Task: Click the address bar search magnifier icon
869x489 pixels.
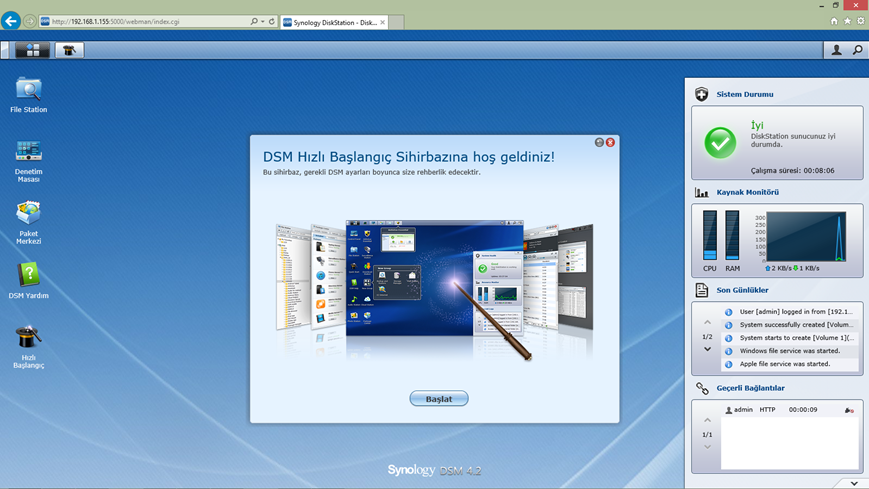Action: point(254,22)
